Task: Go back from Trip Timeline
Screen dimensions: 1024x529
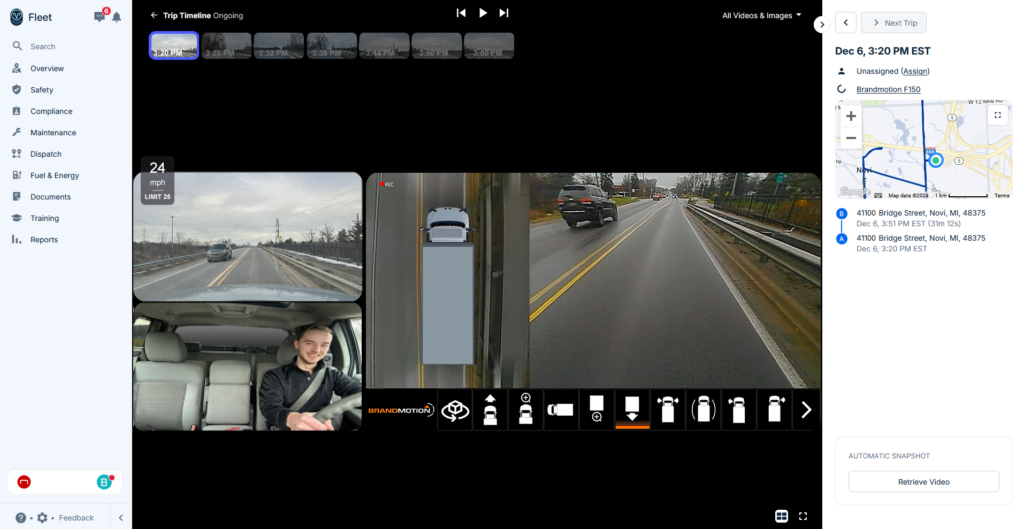Action: (x=153, y=15)
